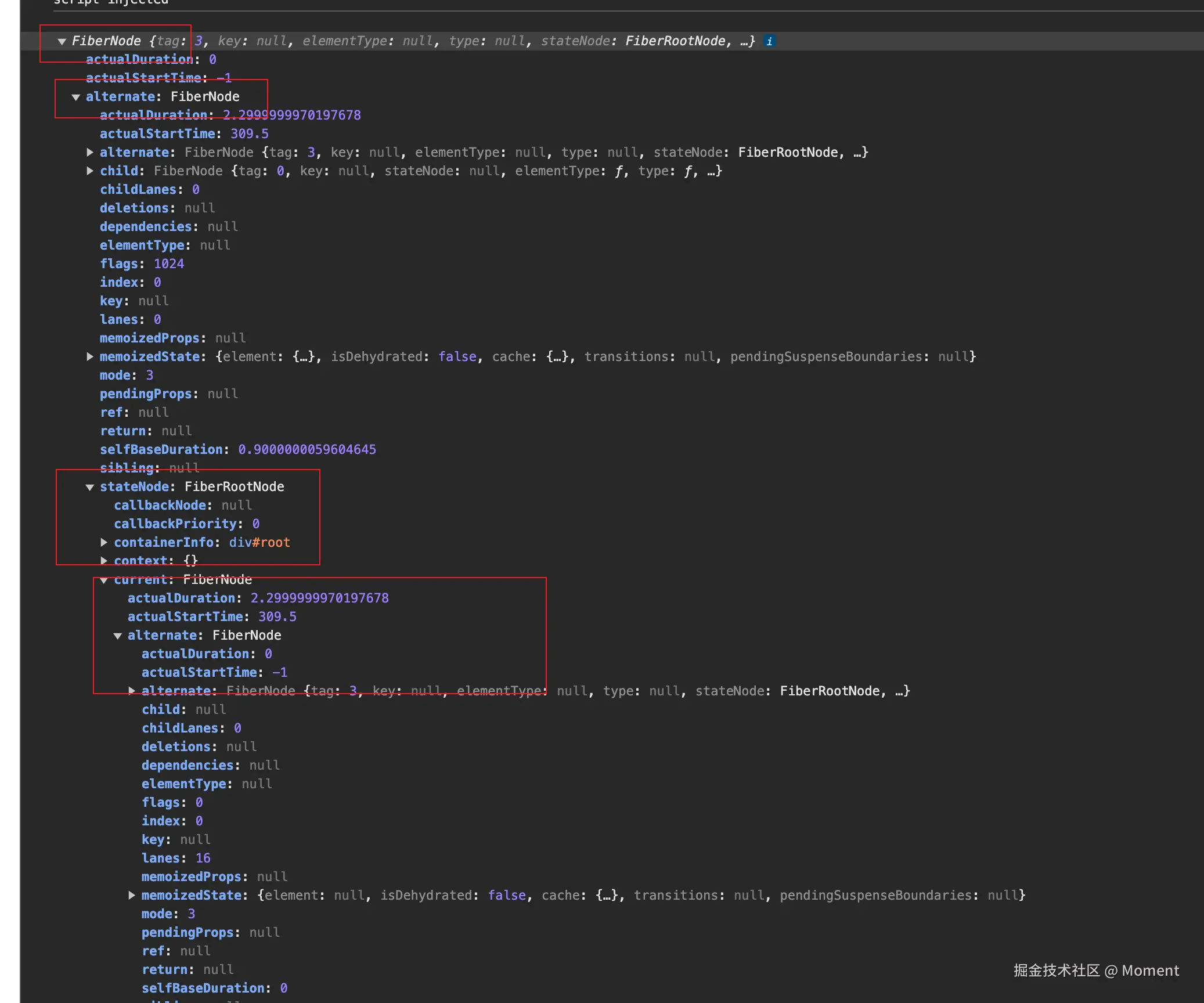Image resolution: width=1204 pixels, height=1003 pixels.
Task: Click the callbackNode: null property
Action: tap(182, 506)
